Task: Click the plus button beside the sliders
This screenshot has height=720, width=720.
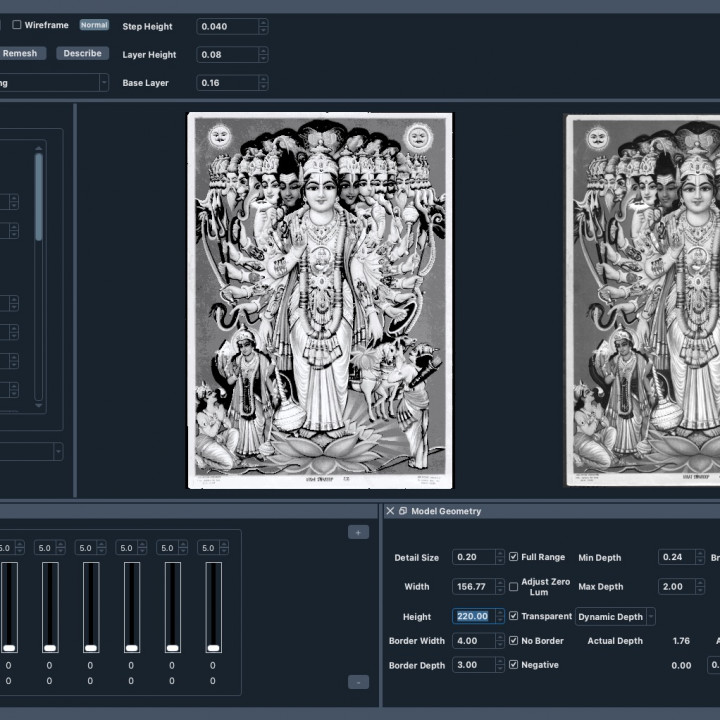Action: (x=358, y=532)
